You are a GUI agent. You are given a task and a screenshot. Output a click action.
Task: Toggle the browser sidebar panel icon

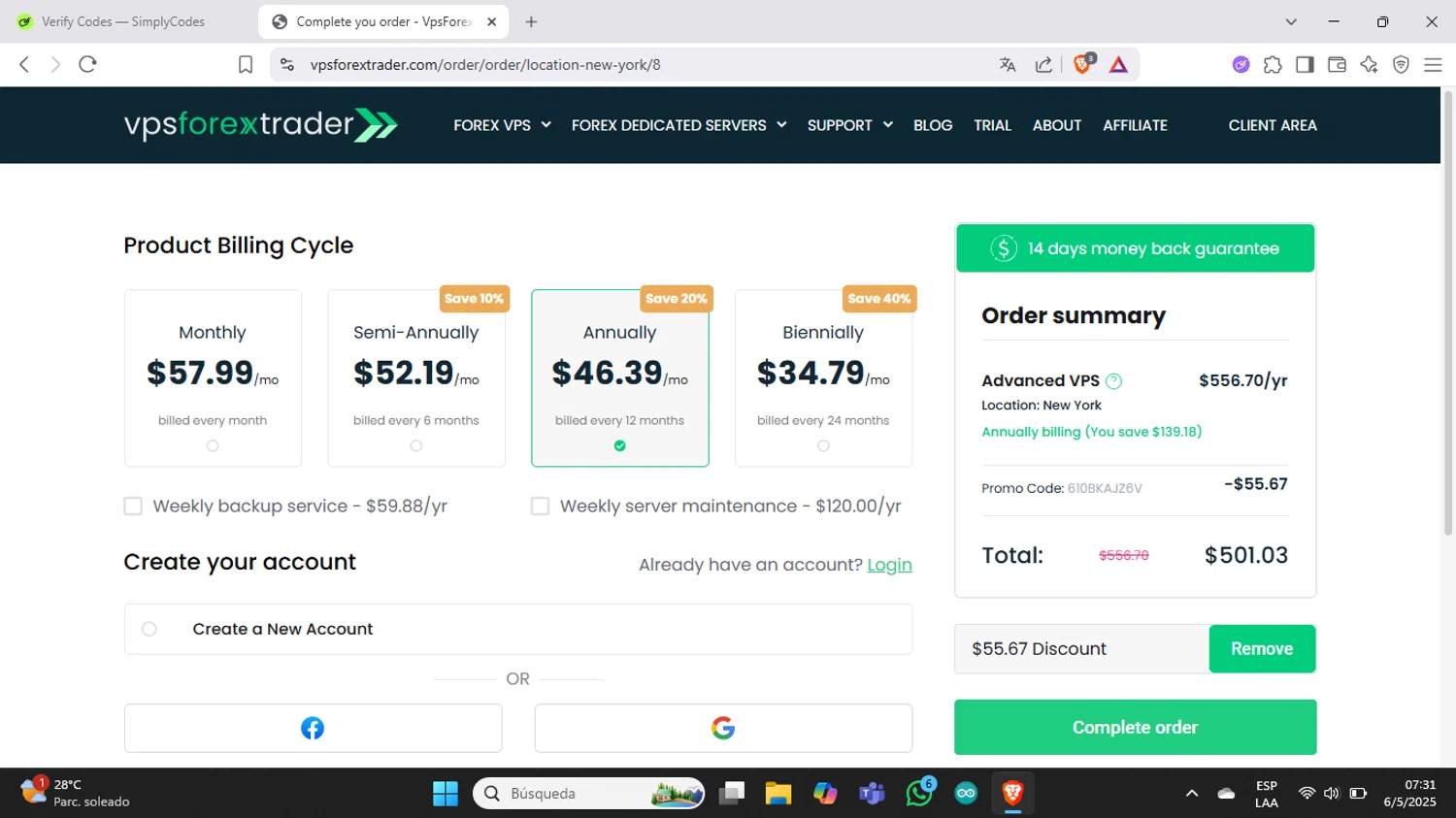tap(1305, 64)
